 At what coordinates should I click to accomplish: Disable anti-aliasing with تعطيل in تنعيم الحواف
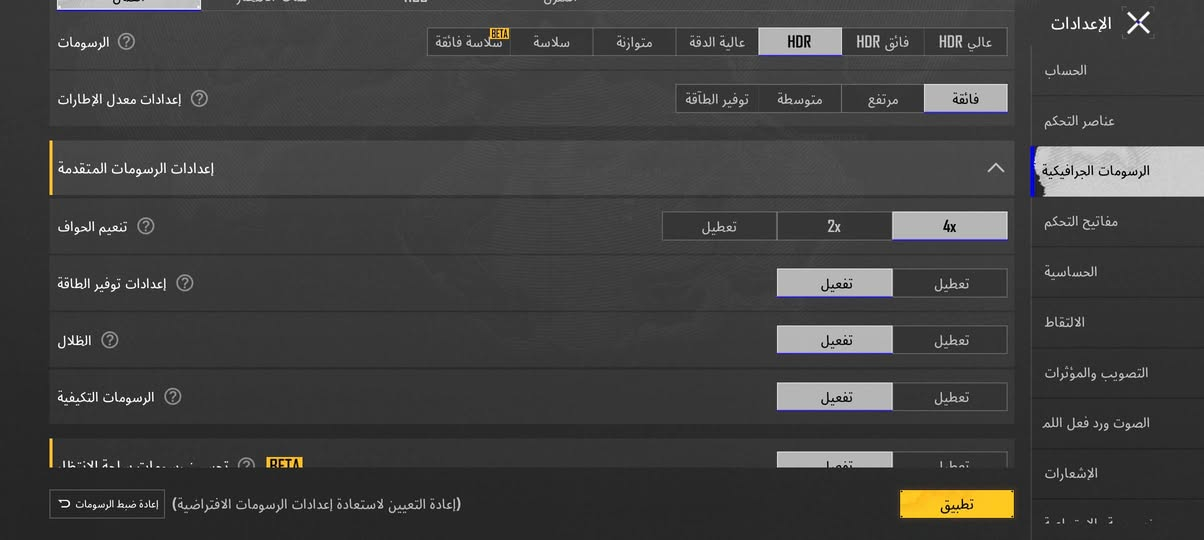coord(720,226)
